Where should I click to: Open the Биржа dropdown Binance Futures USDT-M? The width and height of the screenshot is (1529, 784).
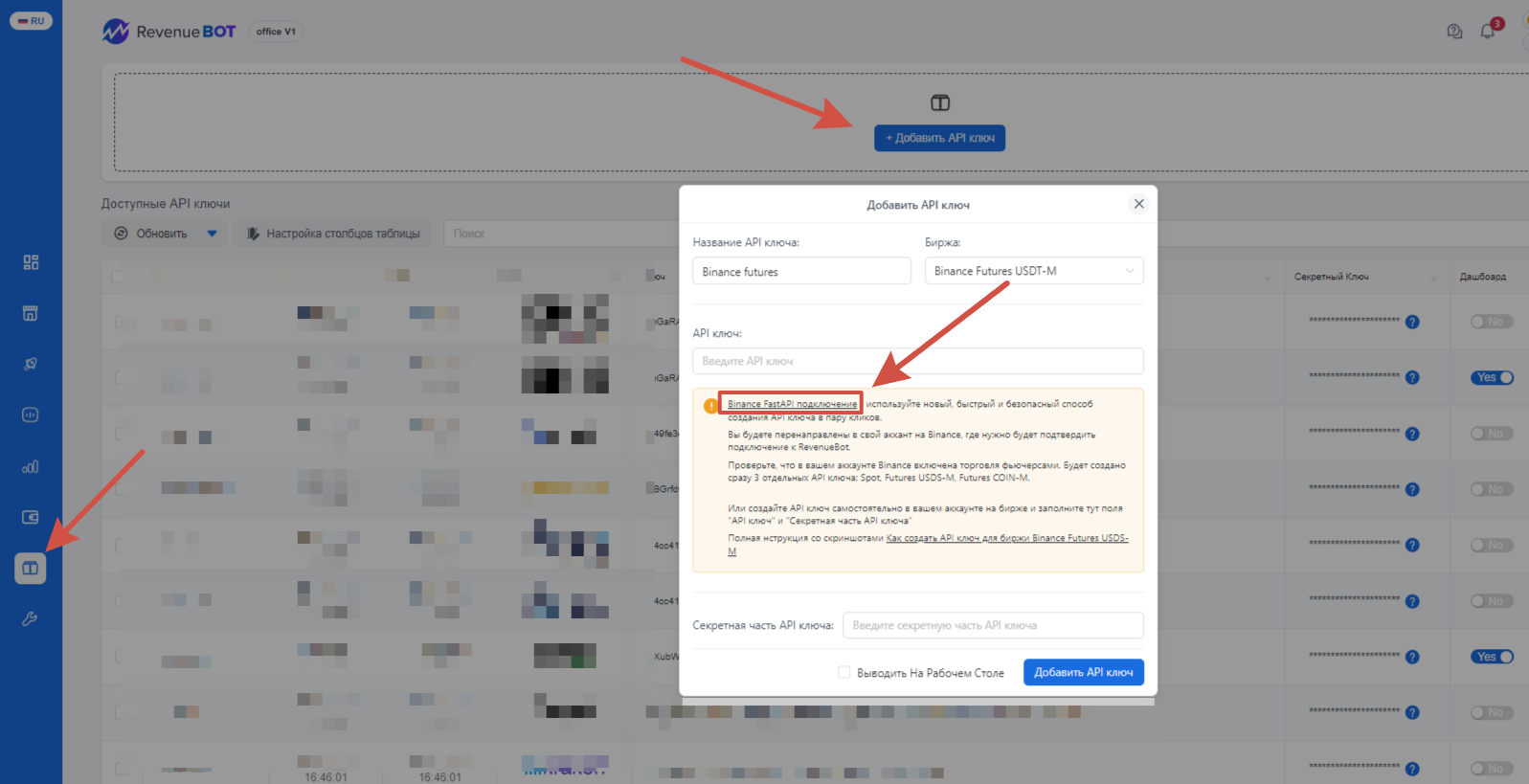[1034, 271]
